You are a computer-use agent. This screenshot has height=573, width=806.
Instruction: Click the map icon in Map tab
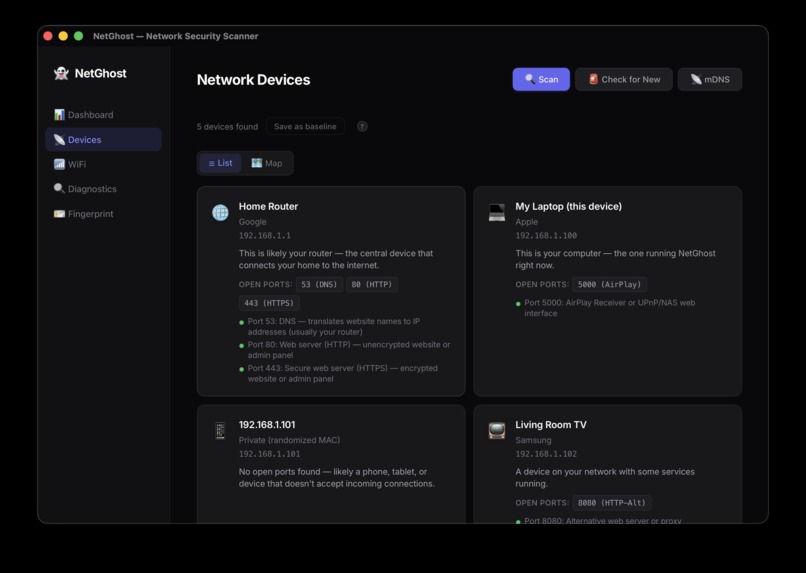coord(257,163)
